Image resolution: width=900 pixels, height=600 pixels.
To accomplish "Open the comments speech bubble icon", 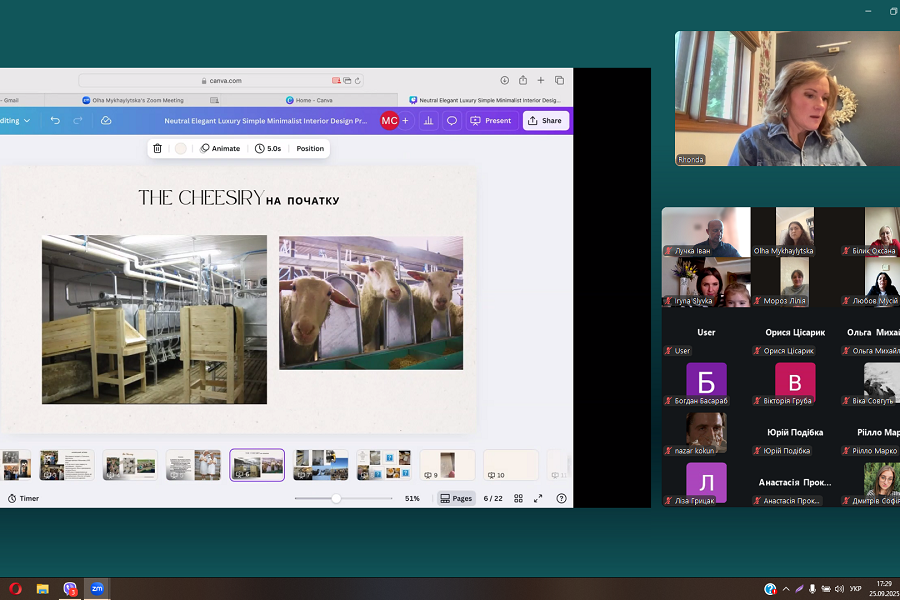I will point(452,121).
